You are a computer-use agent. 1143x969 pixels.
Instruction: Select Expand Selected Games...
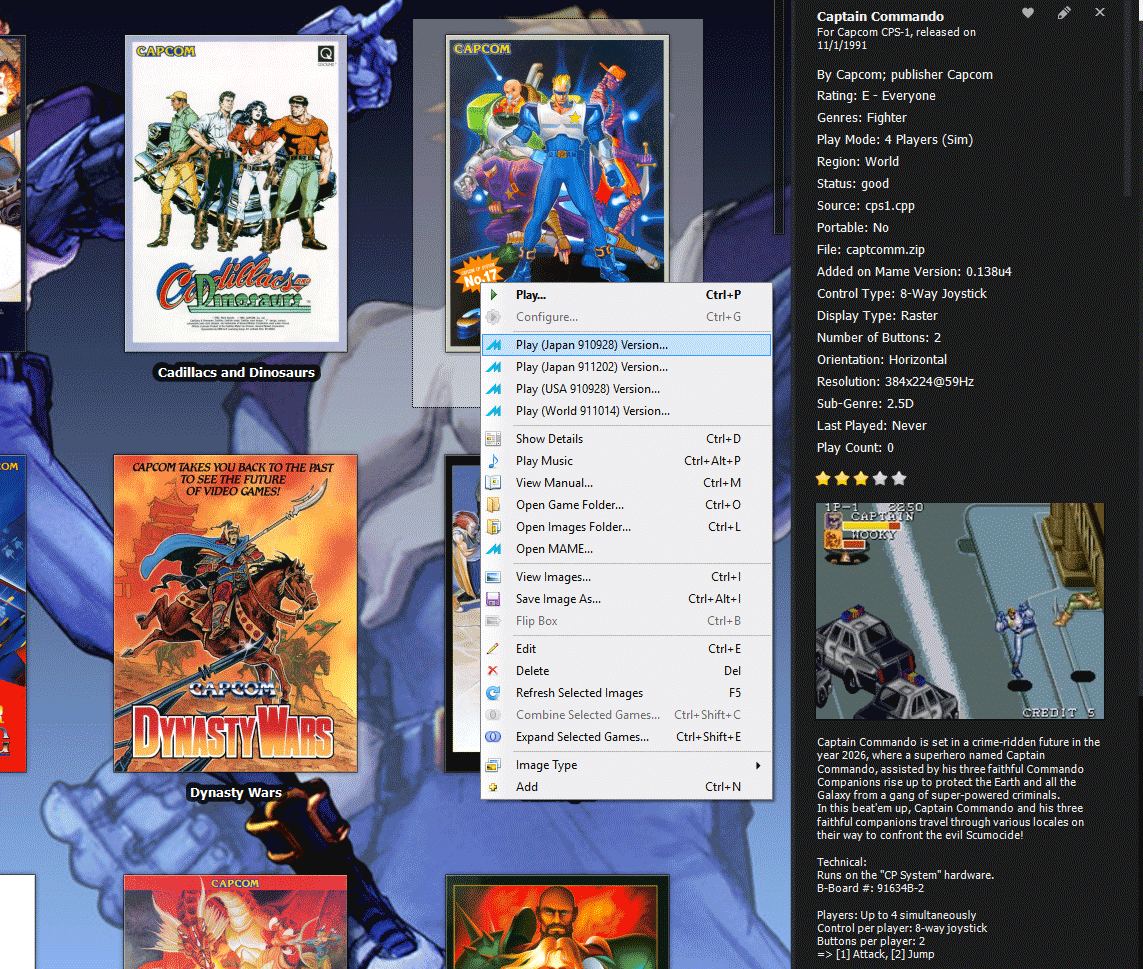pyautogui.click(x=626, y=737)
